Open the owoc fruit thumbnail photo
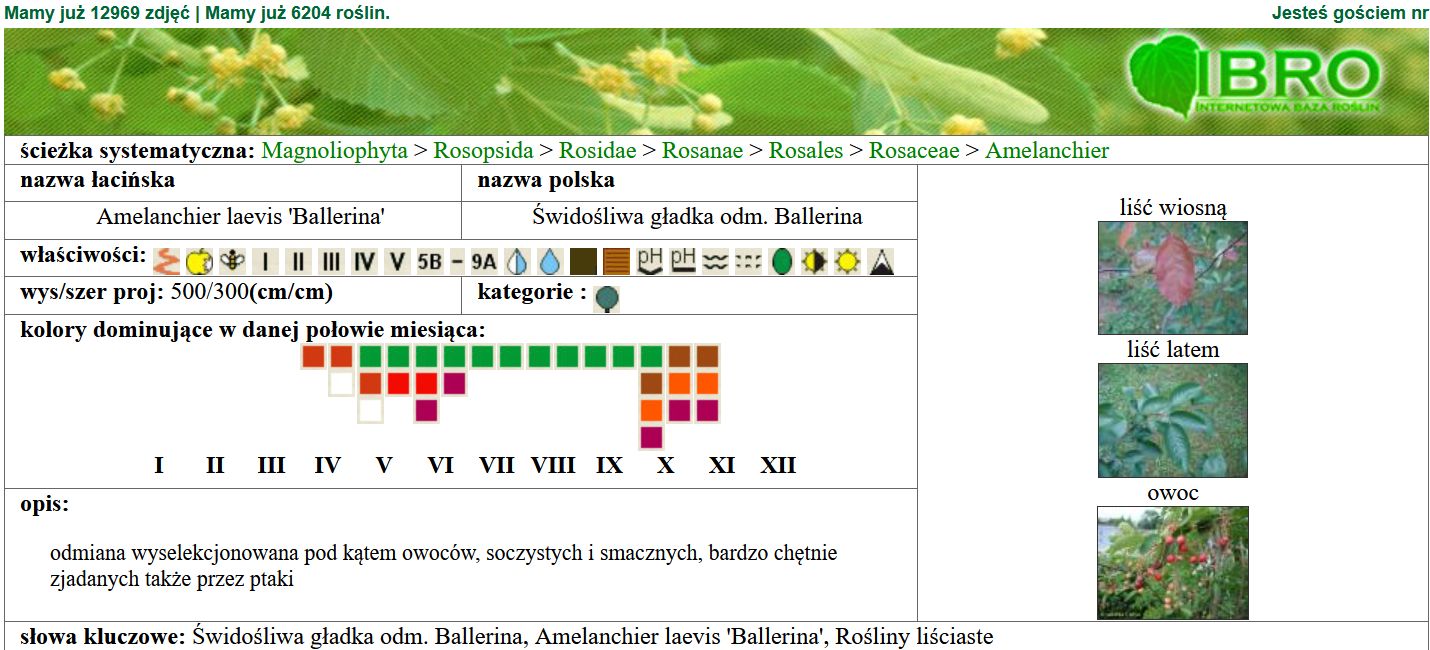The height and width of the screenshot is (650, 1430). pos(1172,562)
